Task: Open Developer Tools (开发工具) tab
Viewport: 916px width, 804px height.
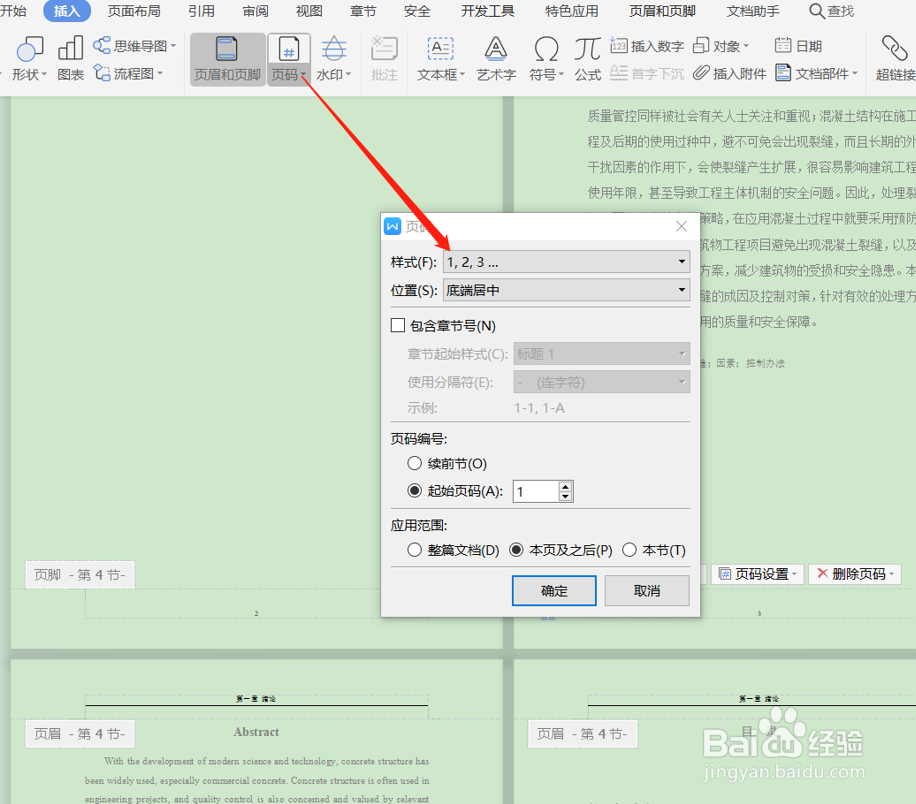Action: [488, 11]
